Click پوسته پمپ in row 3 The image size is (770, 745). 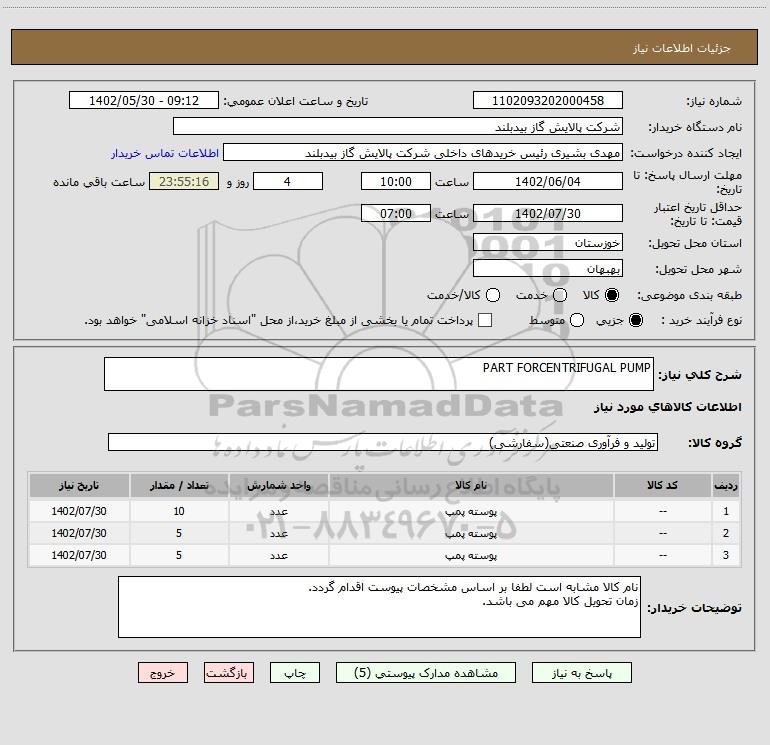(470, 555)
